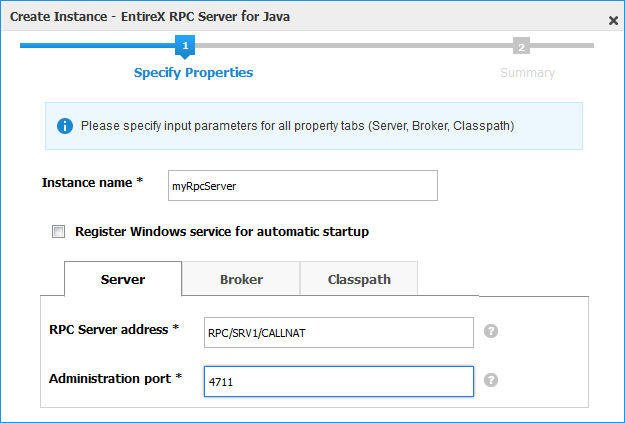
Task: Click the RPC Server address label
Action: tap(114, 329)
